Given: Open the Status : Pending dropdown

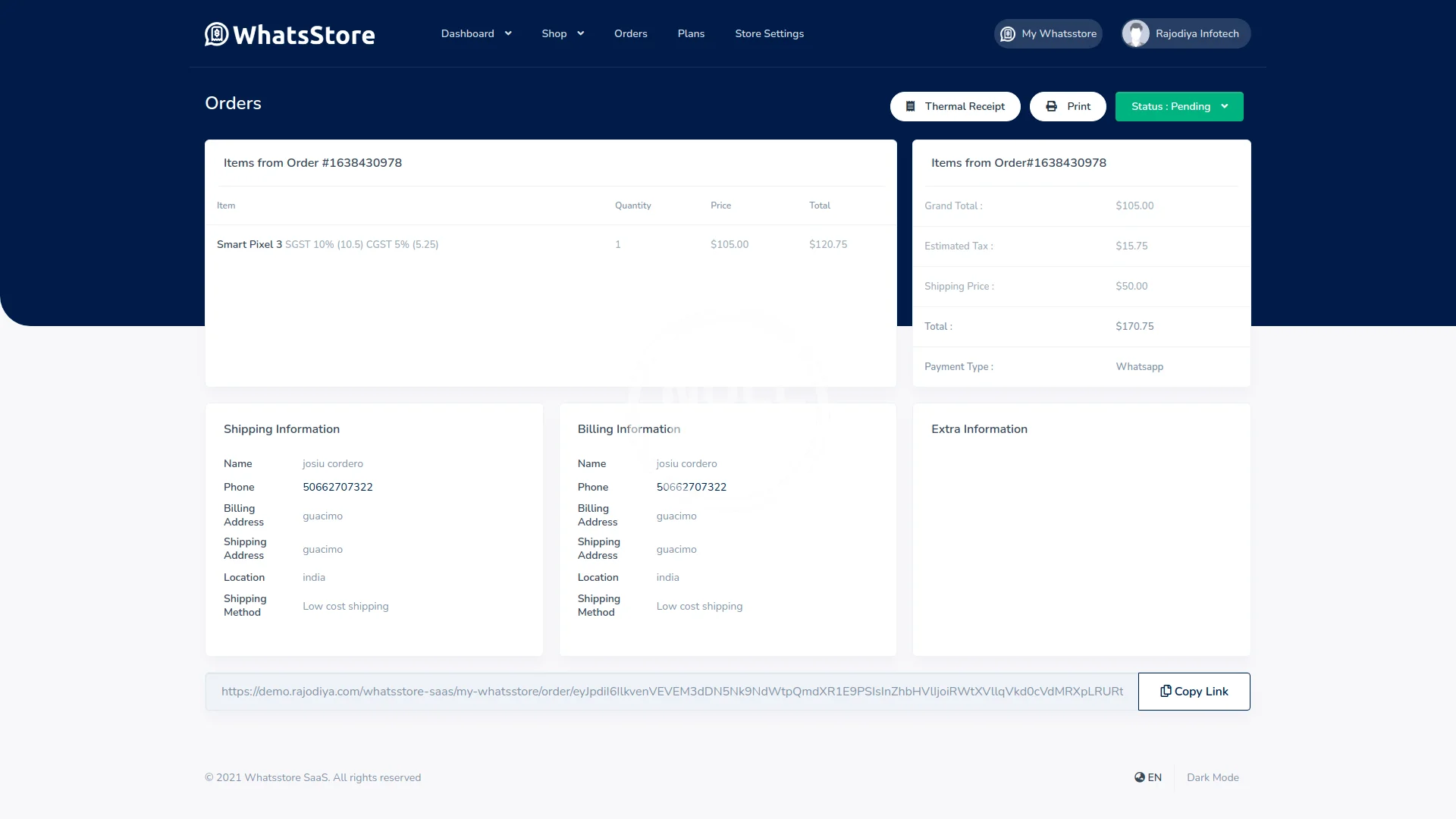Looking at the screenshot, I should (x=1178, y=107).
